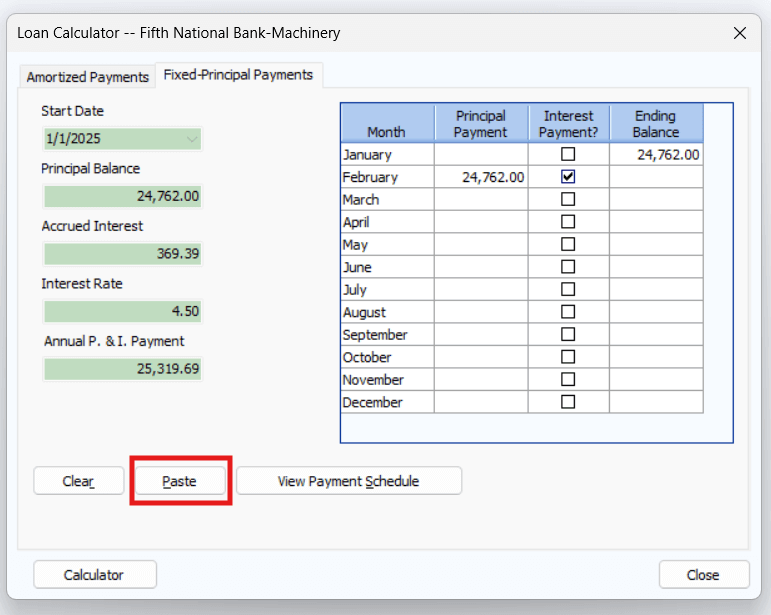Image resolution: width=771 pixels, height=615 pixels.
Task: Click the Month column header
Action: pos(387,123)
